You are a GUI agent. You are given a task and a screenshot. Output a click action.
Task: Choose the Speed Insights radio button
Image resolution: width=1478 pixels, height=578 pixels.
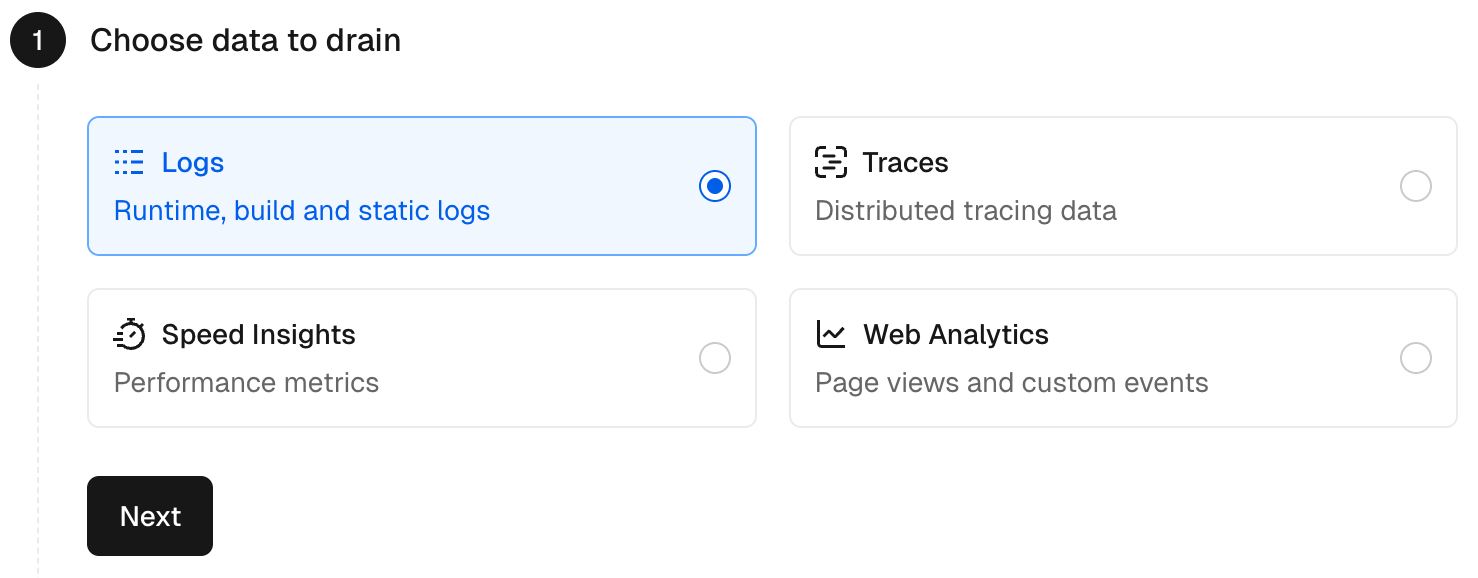click(715, 358)
